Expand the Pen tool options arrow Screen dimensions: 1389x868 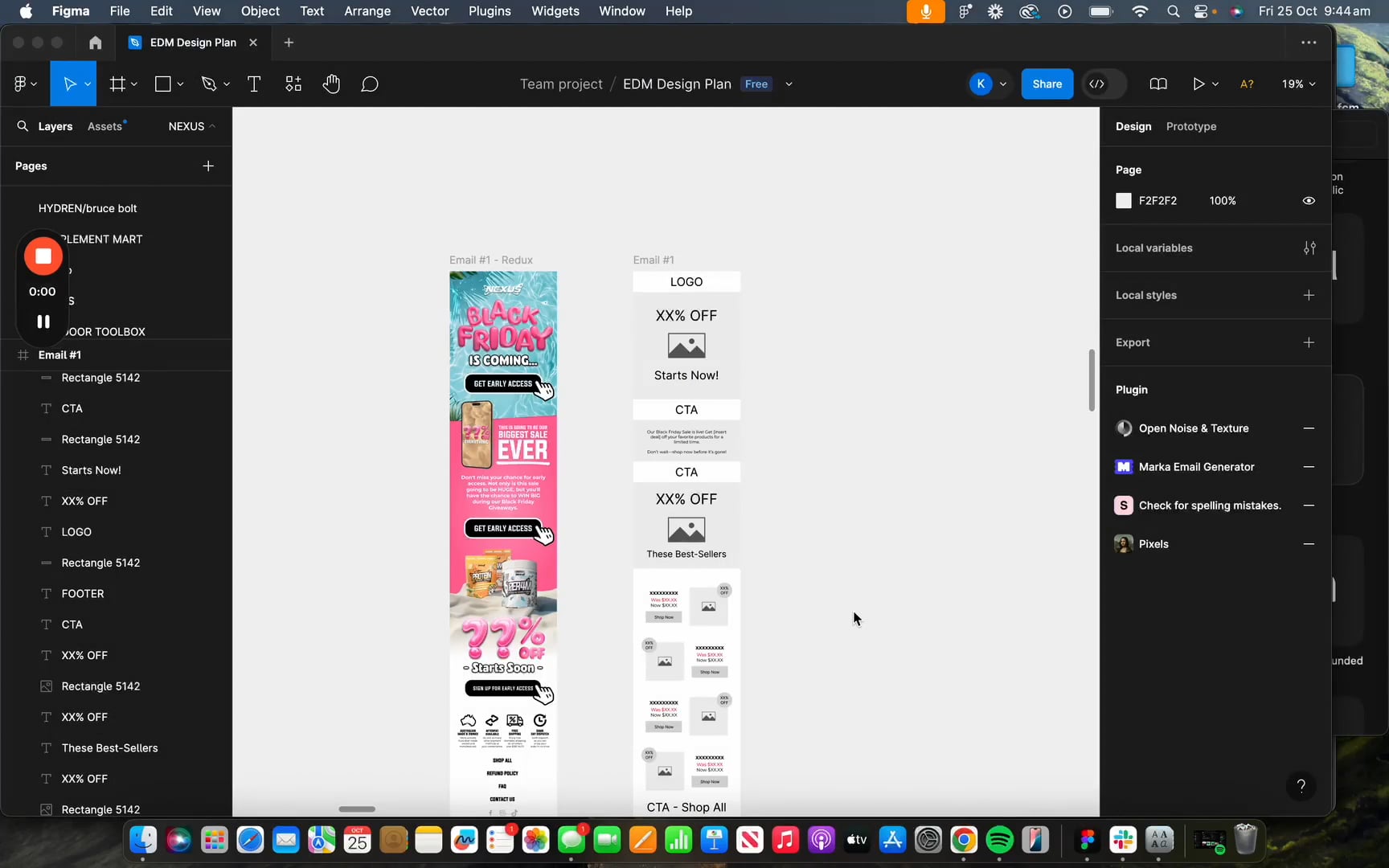[x=227, y=84]
